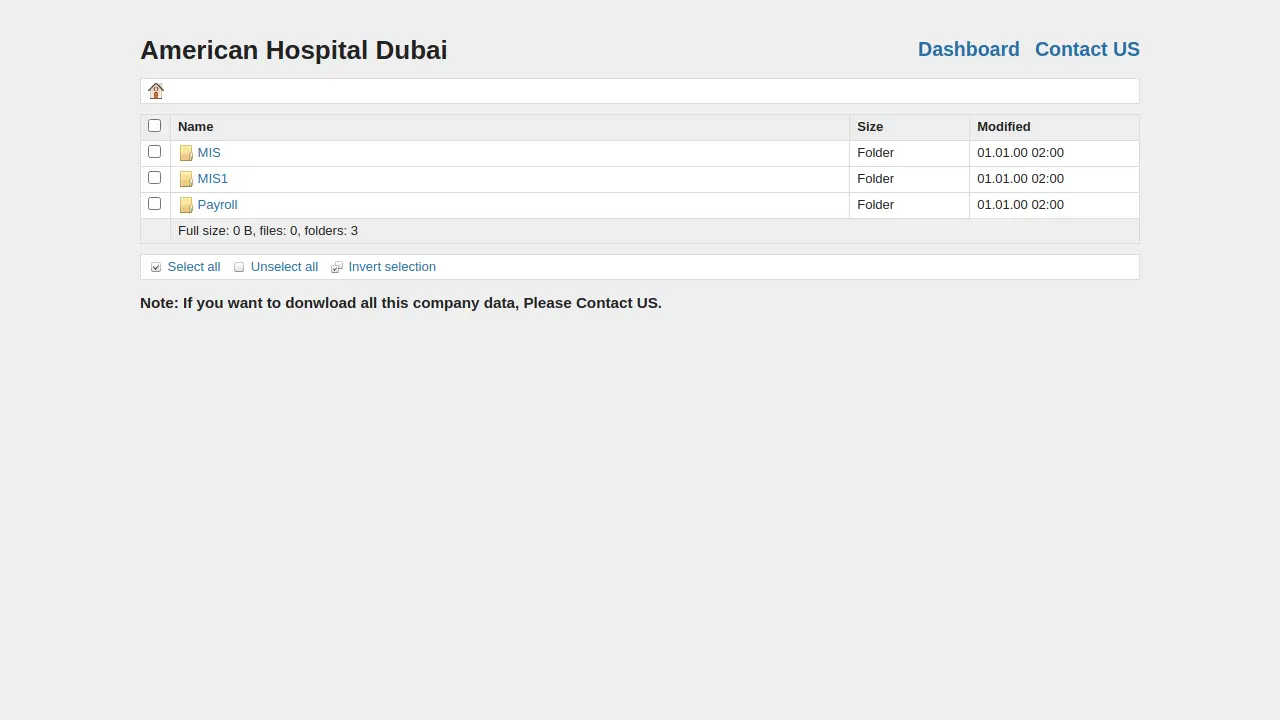1280x720 pixels.
Task: Open the MIS folder name link
Action: coord(209,153)
